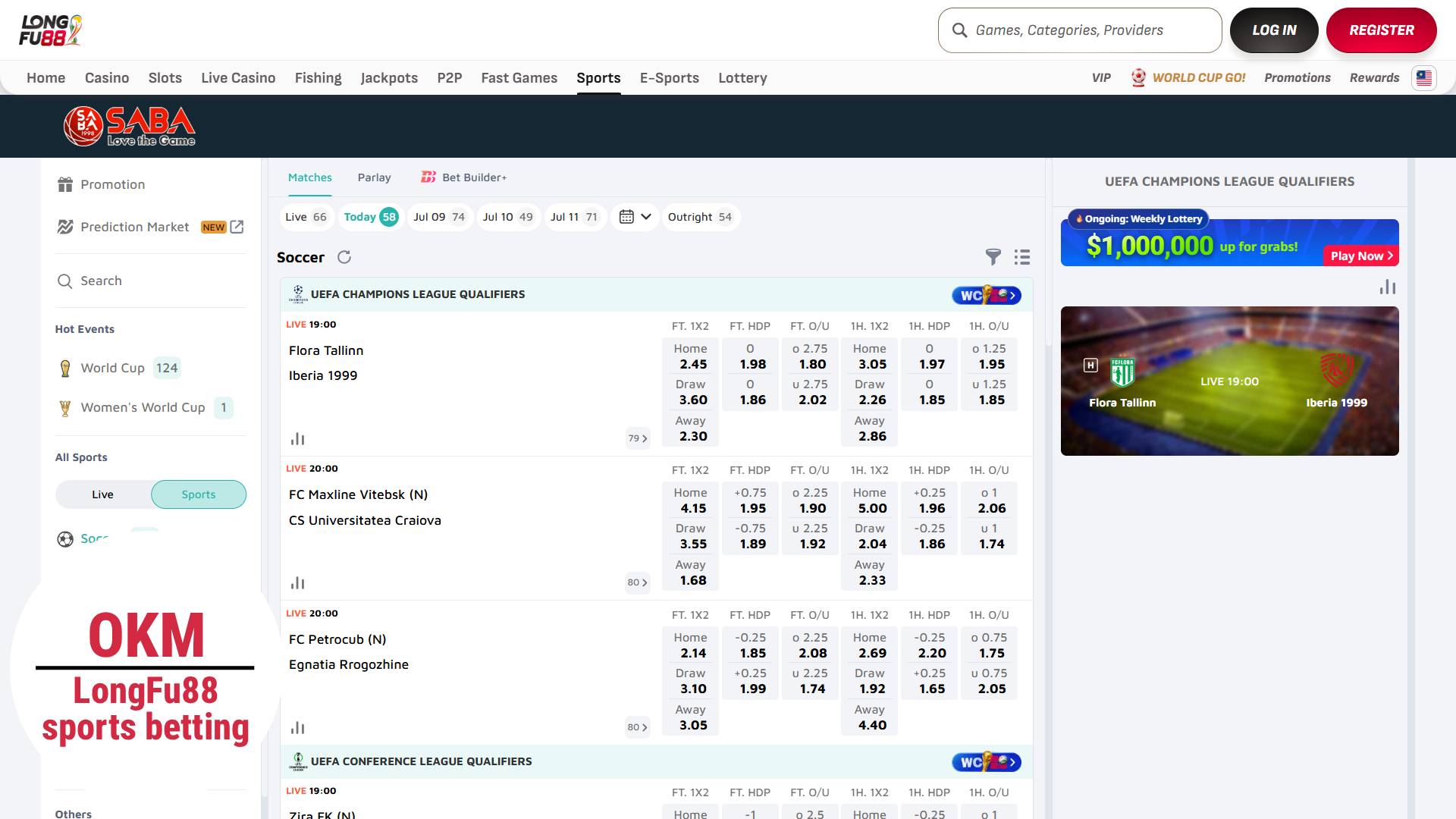Click the search magnifier icon in header
This screenshot has height=819, width=1456.
pyautogui.click(x=959, y=30)
